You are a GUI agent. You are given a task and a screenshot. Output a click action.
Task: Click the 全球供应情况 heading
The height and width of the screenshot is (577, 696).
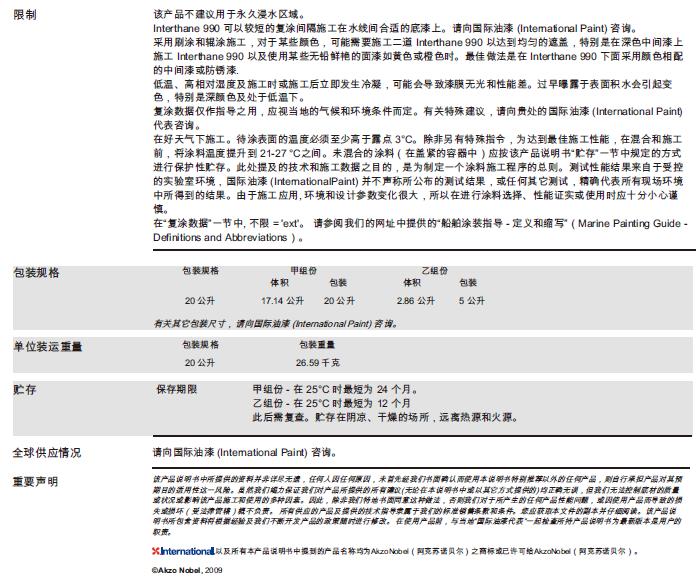(x=47, y=453)
